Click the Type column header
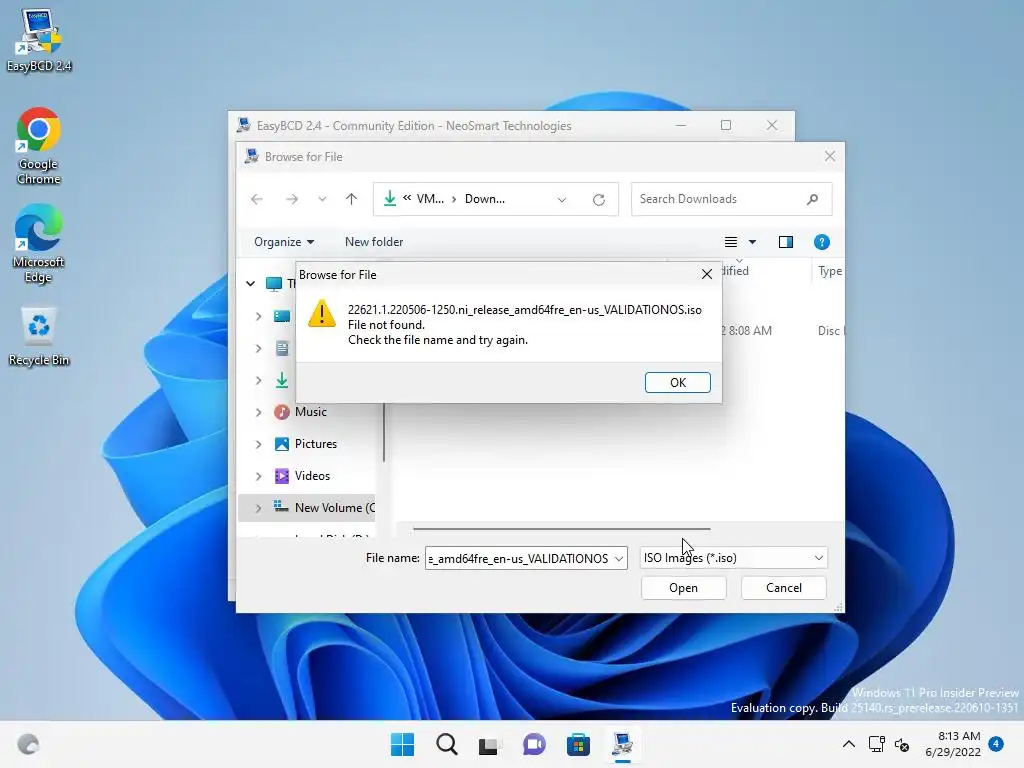The height and width of the screenshot is (768, 1024). pos(829,271)
